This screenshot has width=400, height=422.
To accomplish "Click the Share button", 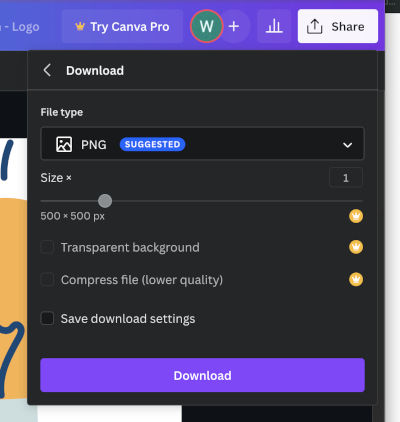I will click(338, 26).
